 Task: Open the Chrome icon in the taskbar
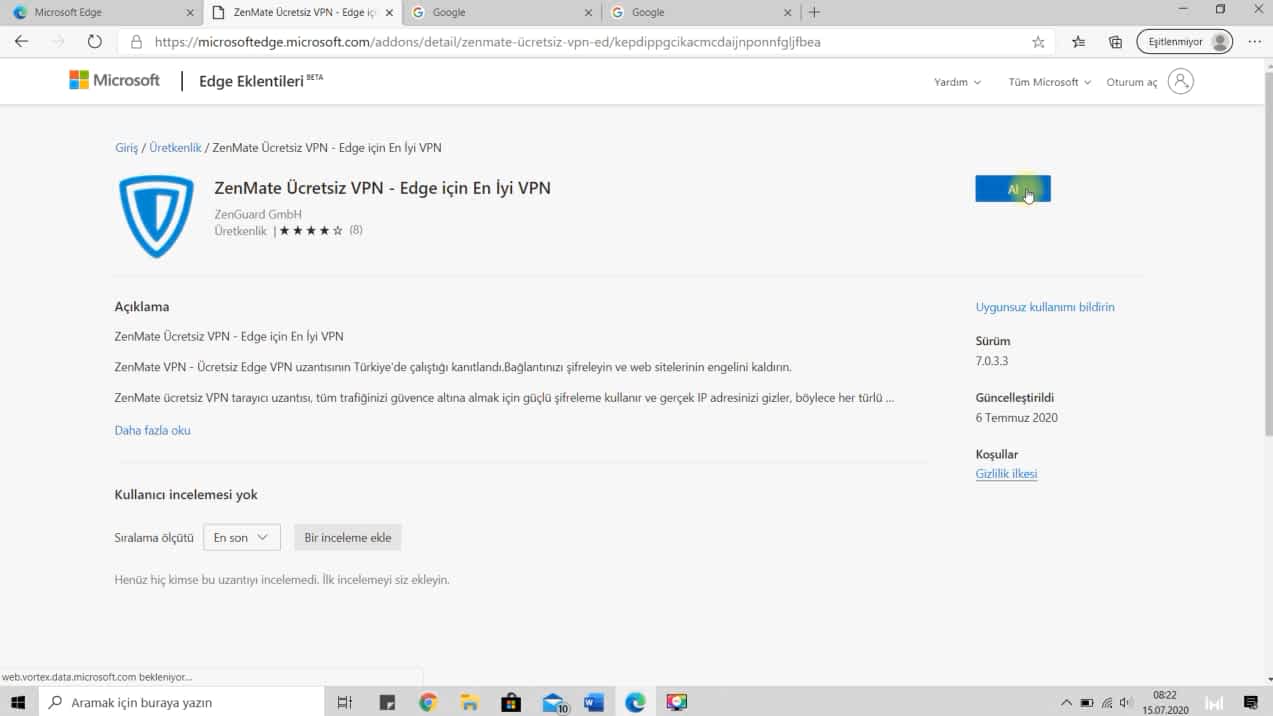coord(428,702)
